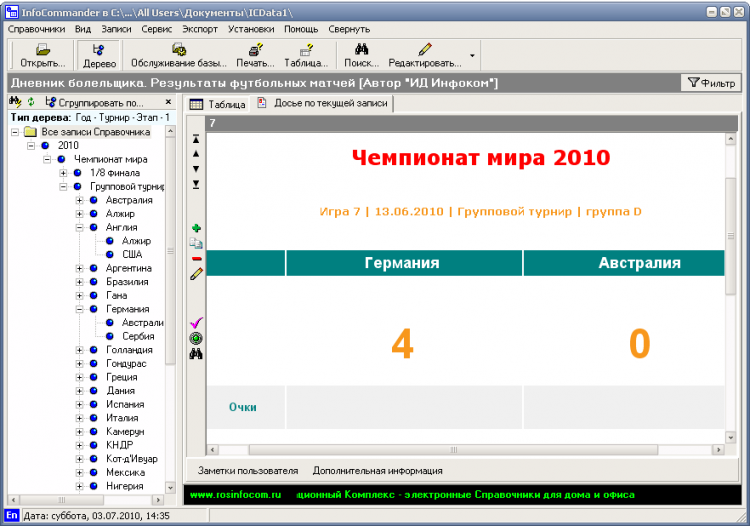Click the Печать print icon
Viewport: 750px width, 526px height.
coord(255,55)
